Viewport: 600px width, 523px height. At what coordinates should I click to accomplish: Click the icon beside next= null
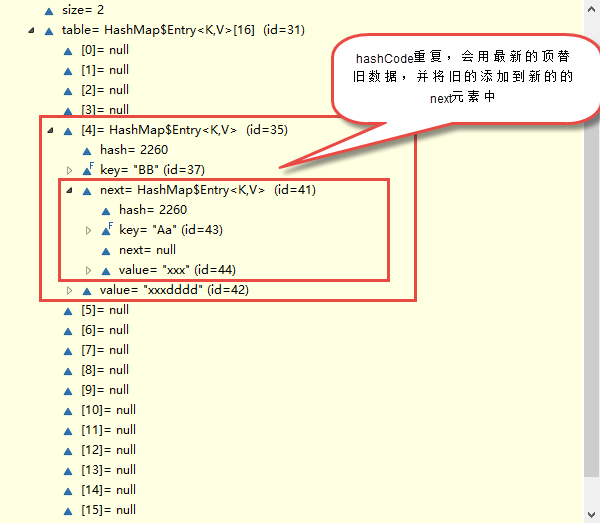pos(106,251)
